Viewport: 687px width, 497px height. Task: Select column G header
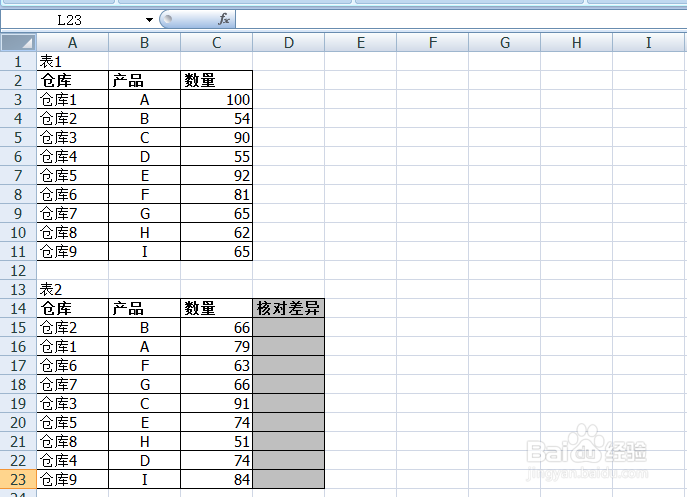[x=504, y=43]
